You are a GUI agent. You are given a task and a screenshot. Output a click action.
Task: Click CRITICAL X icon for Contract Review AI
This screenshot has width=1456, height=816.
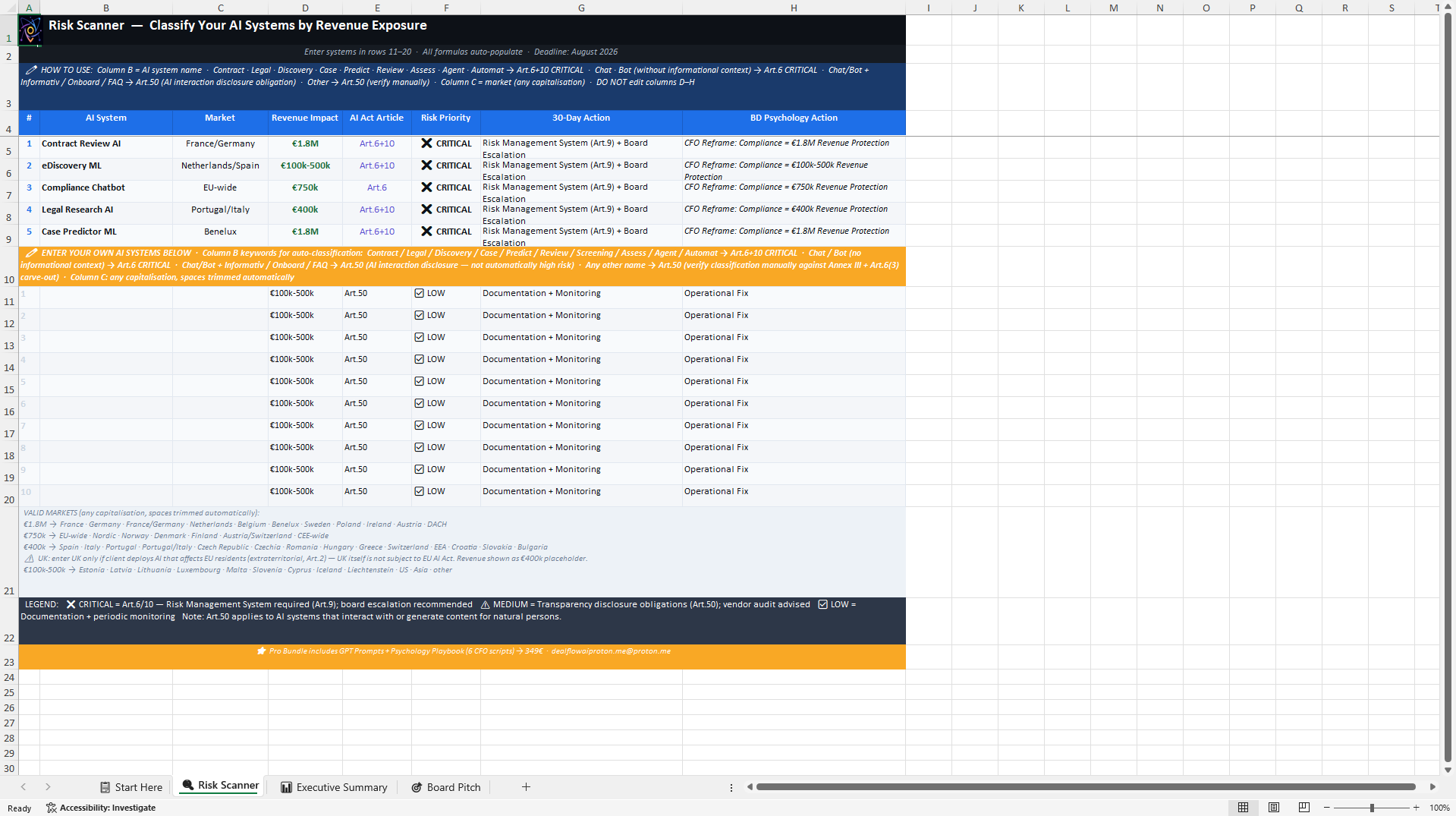point(427,143)
